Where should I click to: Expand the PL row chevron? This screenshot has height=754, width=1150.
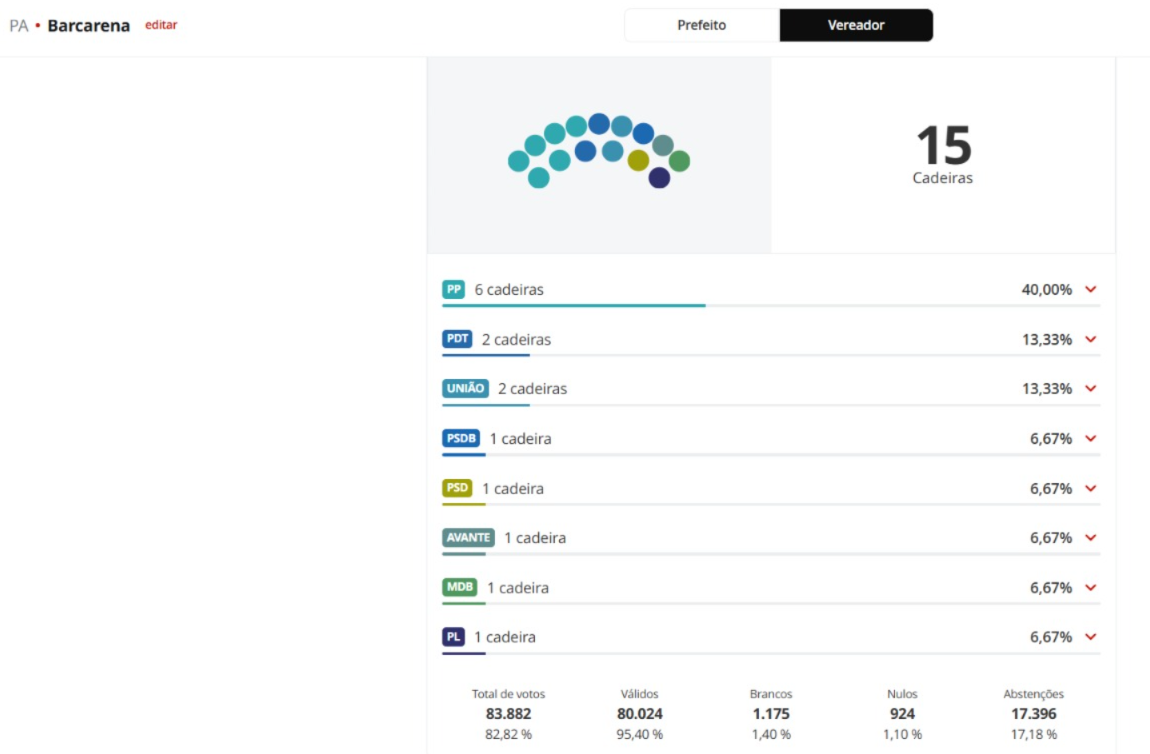[1091, 637]
